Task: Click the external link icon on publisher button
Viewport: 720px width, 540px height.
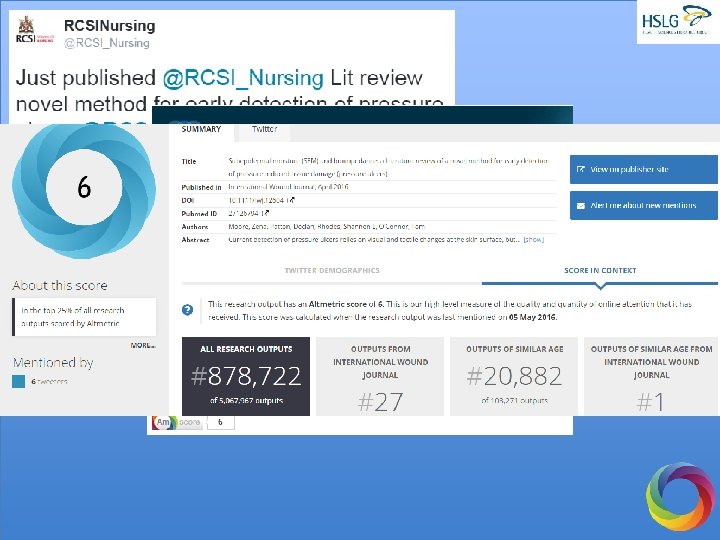Action: point(581,169)
